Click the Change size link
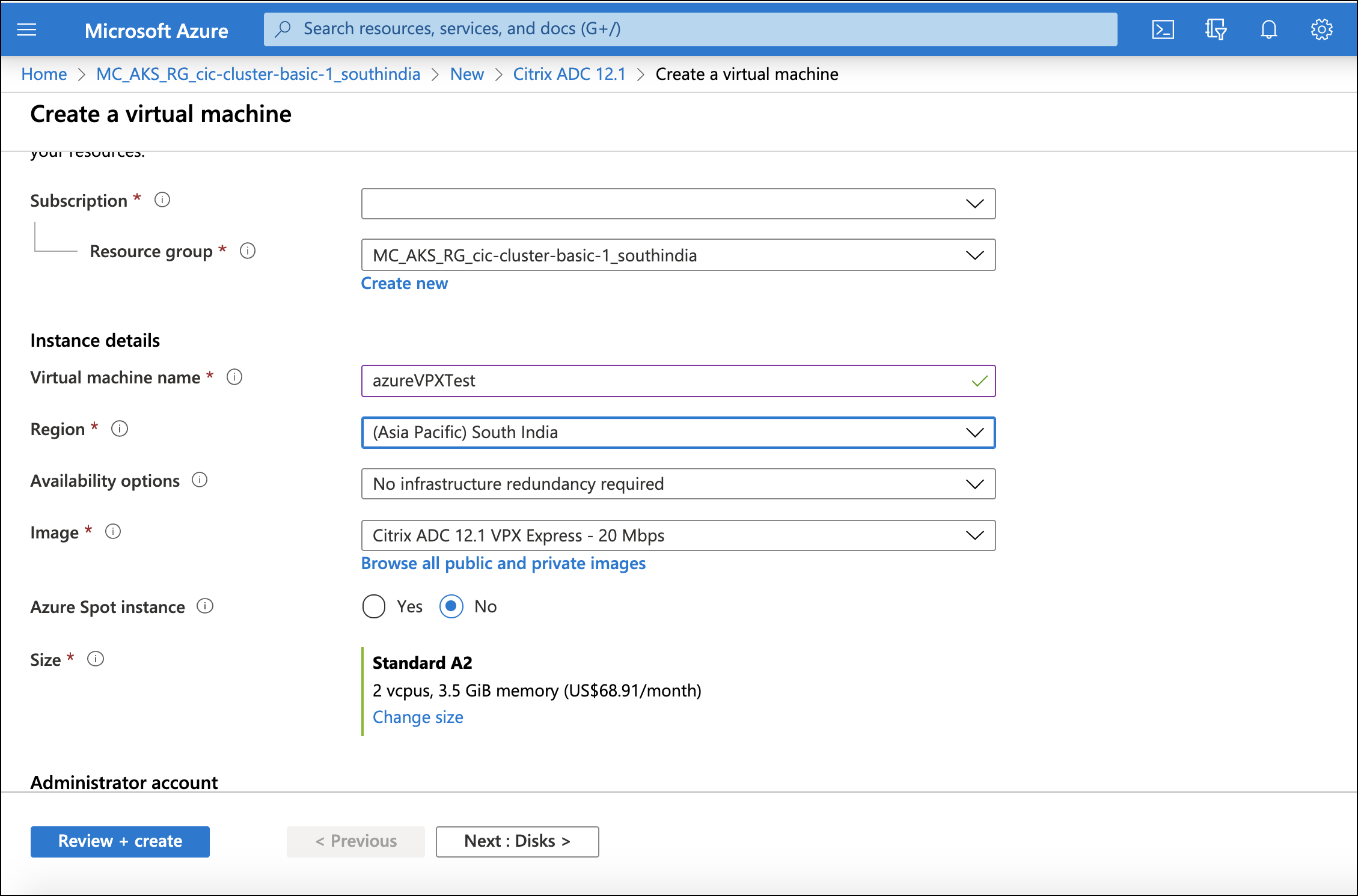Viewport: 1358px width, 896px height. click(x=418, y=717)
